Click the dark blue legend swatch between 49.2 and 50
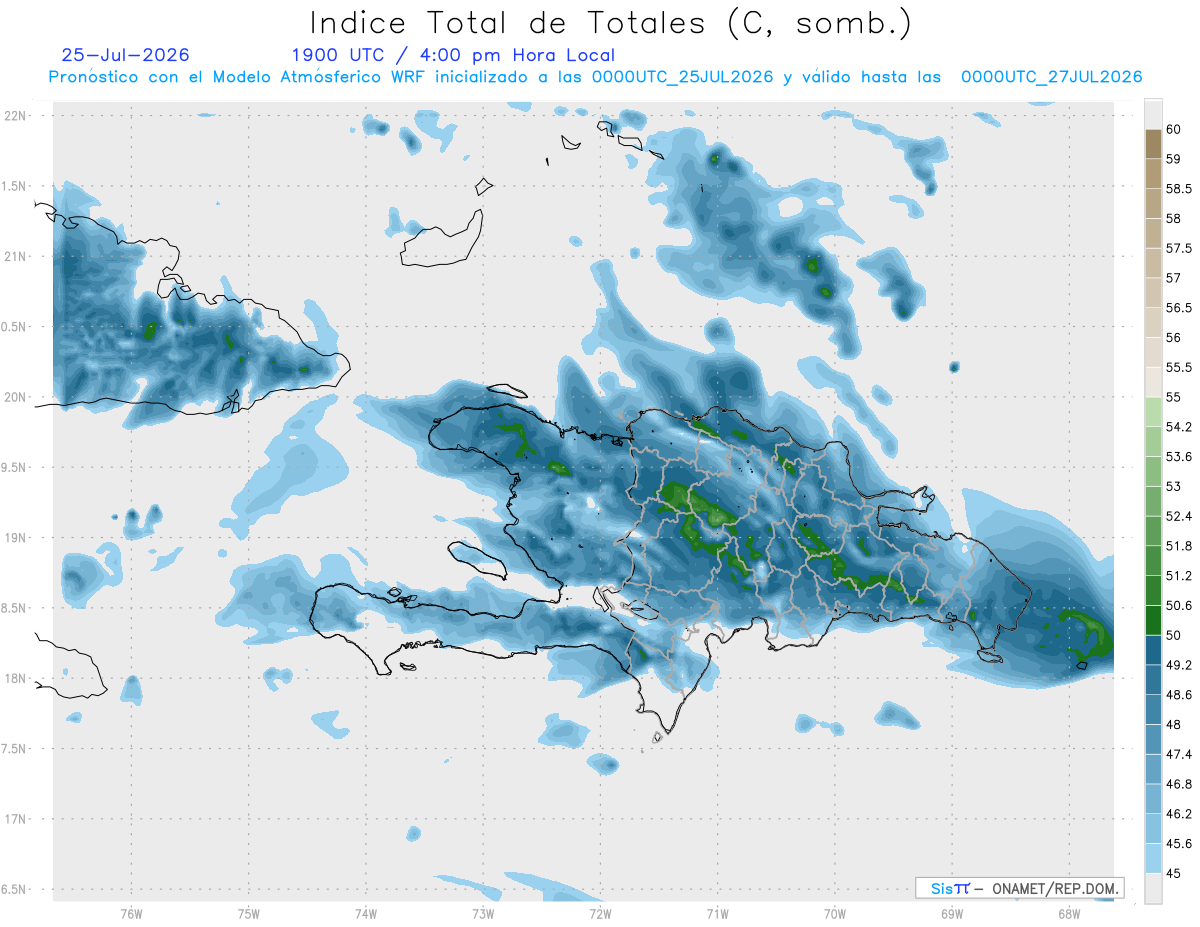This screenshot has height=927, width=1200. pos(1153,650)
